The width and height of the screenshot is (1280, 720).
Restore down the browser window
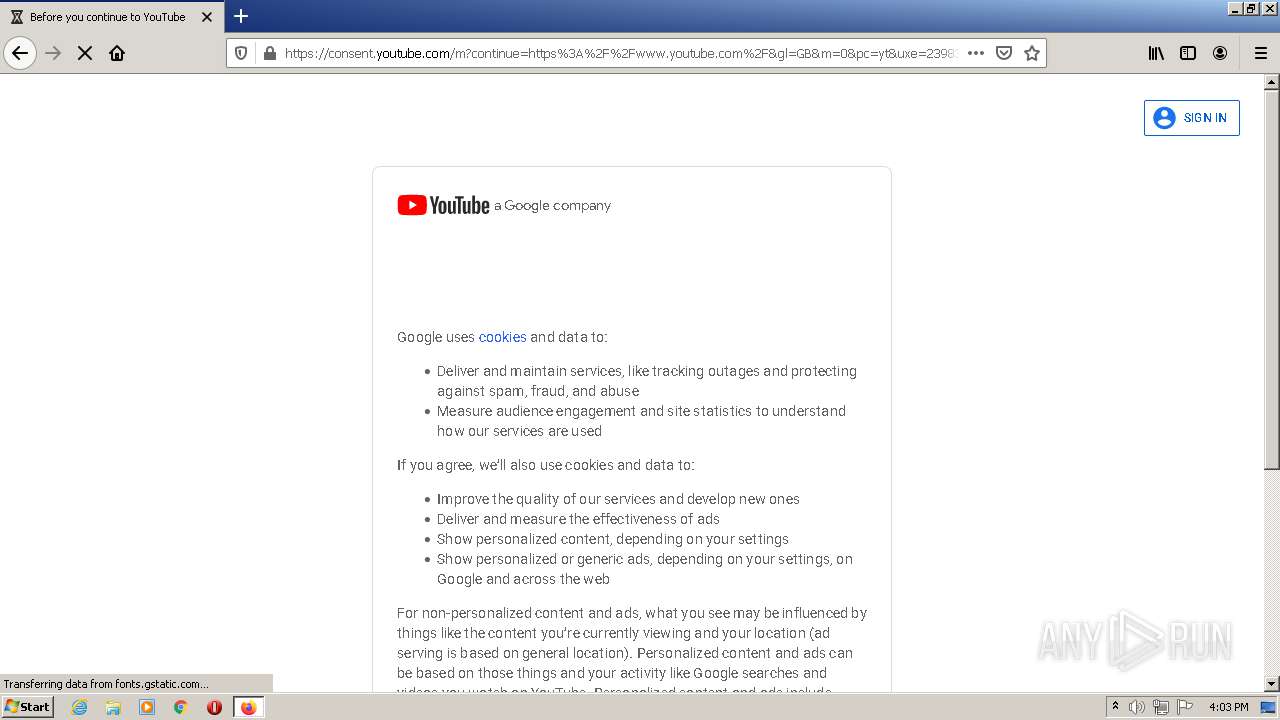pyautogui.click(x=1251, y=8)
